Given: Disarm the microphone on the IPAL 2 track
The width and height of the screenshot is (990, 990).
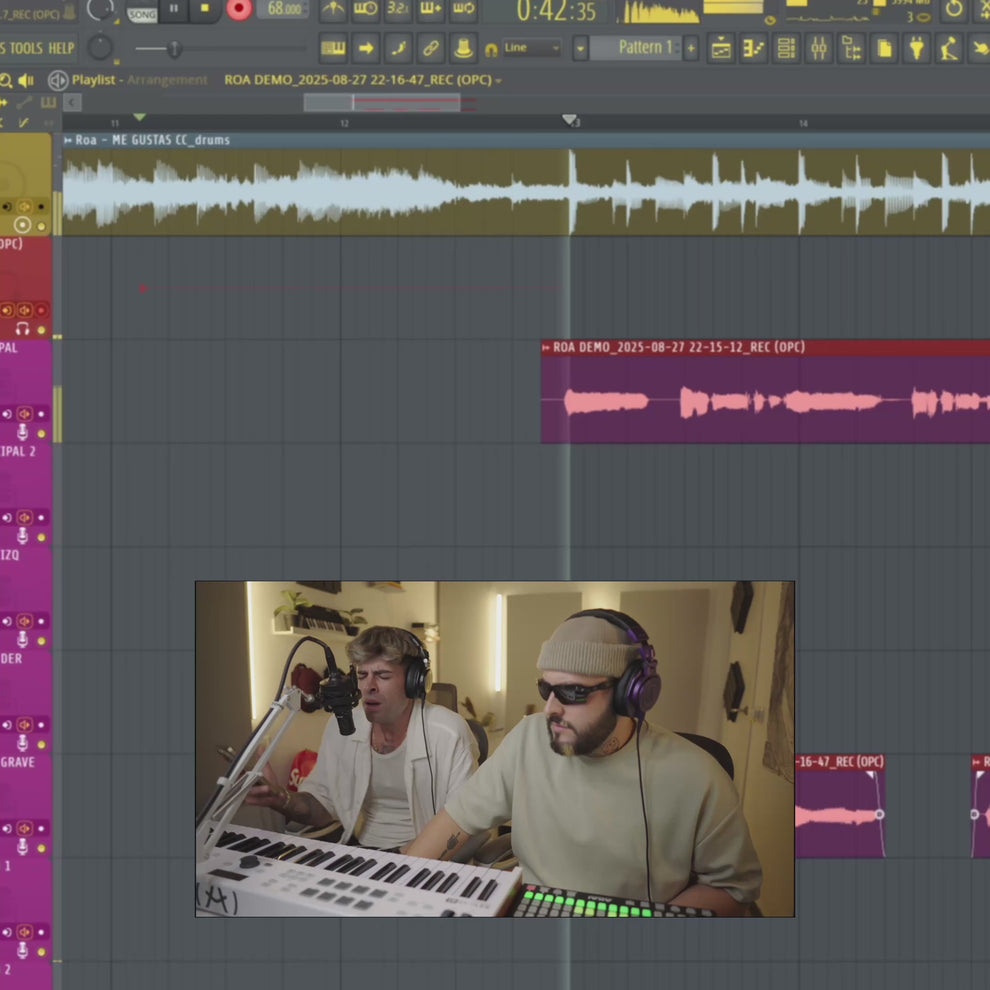Looking at the screenshot, I should coord(23,537).
